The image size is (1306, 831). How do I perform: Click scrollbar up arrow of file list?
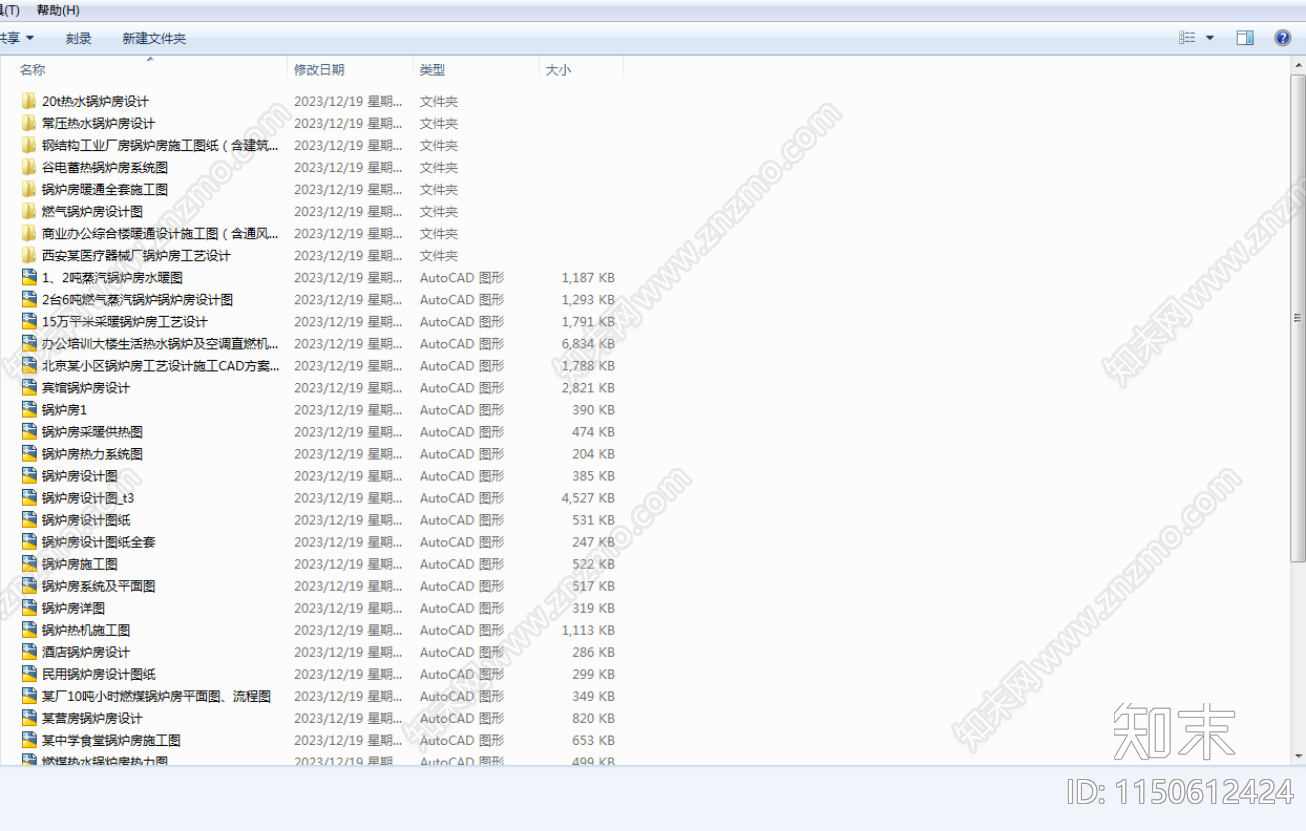pos(1298,65)
